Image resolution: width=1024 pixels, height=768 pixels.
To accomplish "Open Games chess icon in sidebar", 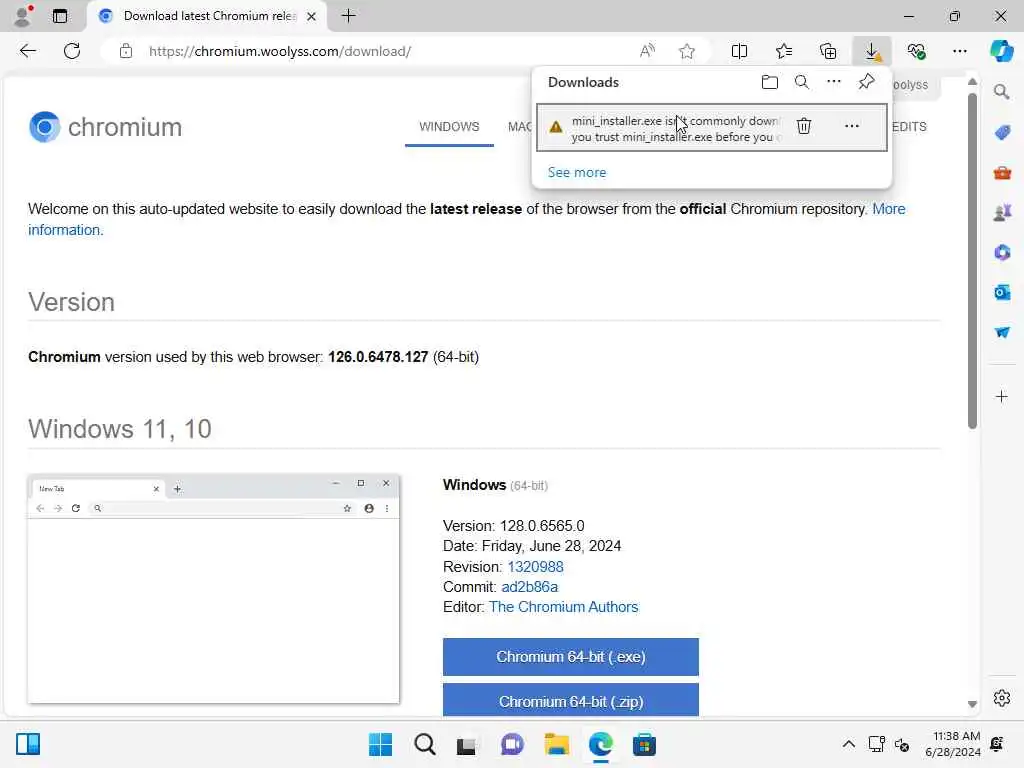I will pos(1002,213).
